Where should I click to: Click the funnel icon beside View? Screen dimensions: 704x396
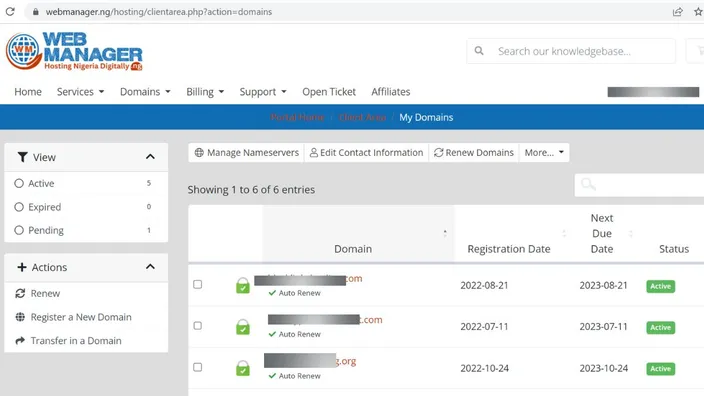coord(22,157)
